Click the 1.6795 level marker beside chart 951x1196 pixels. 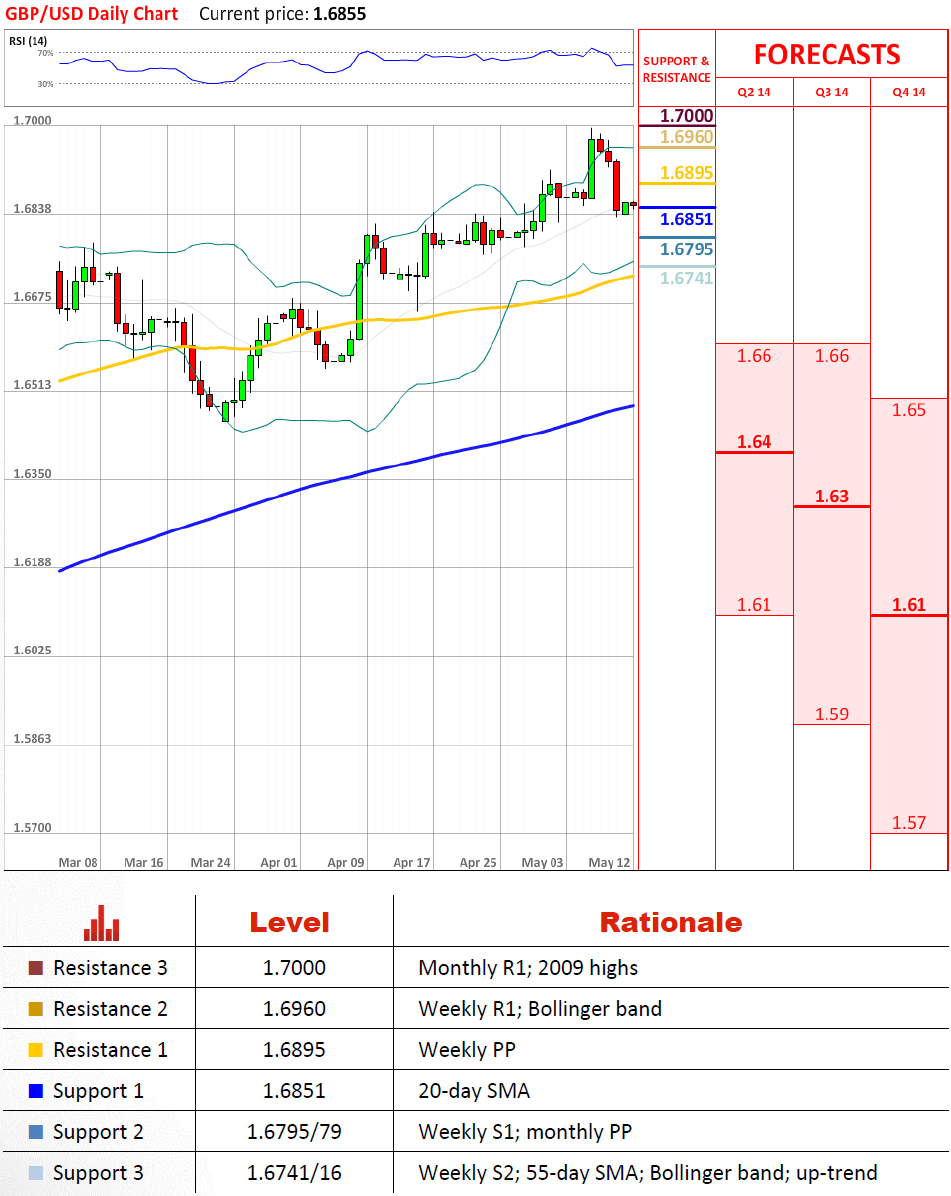[687, 249]
